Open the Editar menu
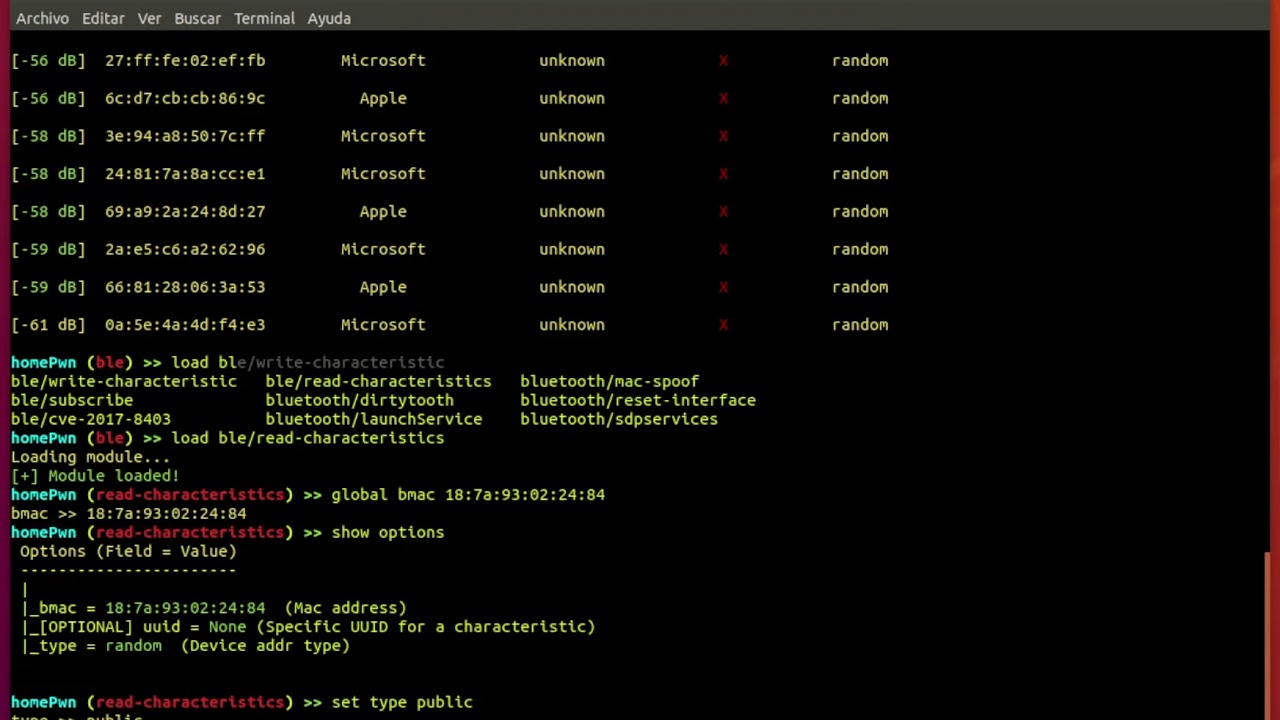This screenshot has height=720, width=1280. [x=103, y=18]
